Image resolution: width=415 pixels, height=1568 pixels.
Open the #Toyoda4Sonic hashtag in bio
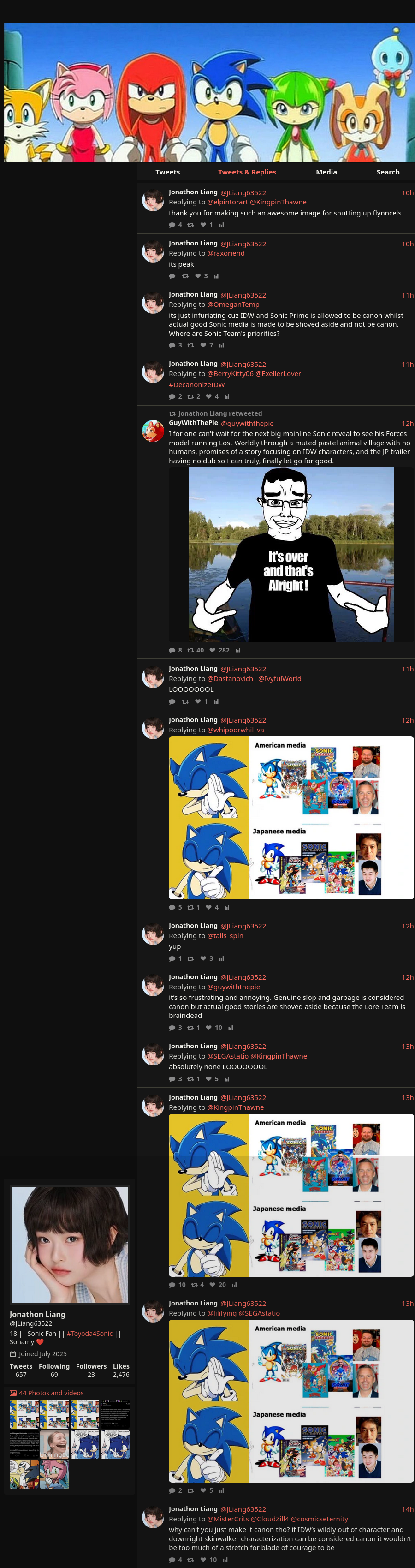click(89, 1334)
